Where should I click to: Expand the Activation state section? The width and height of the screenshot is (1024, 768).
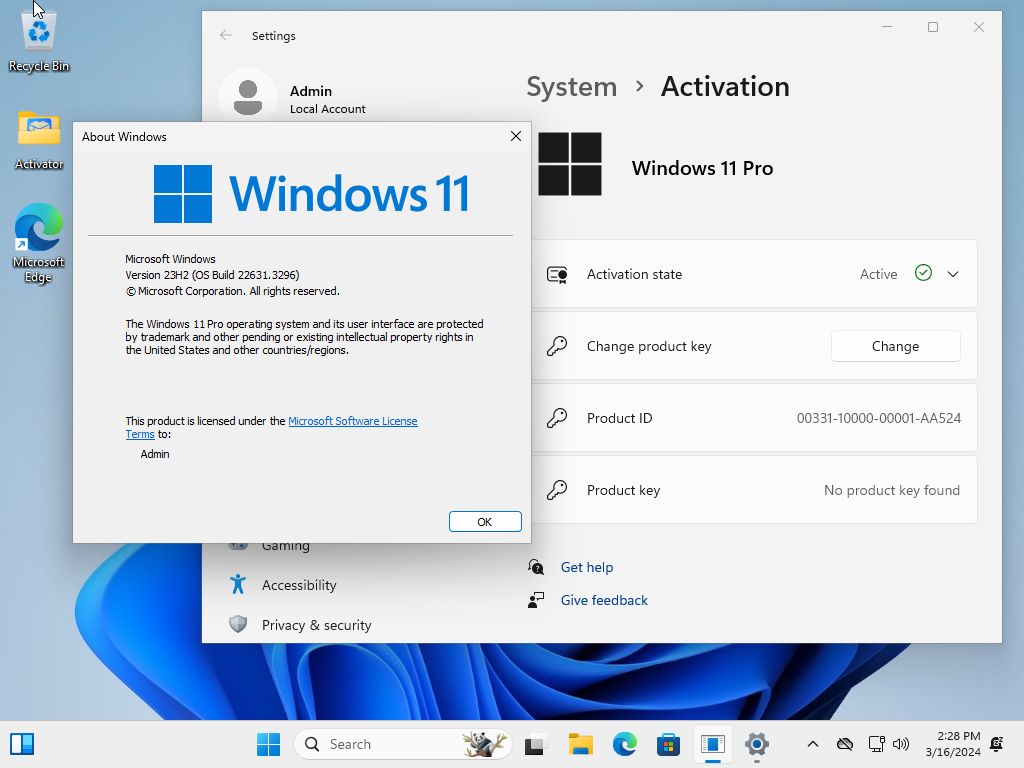click(953, 274)
